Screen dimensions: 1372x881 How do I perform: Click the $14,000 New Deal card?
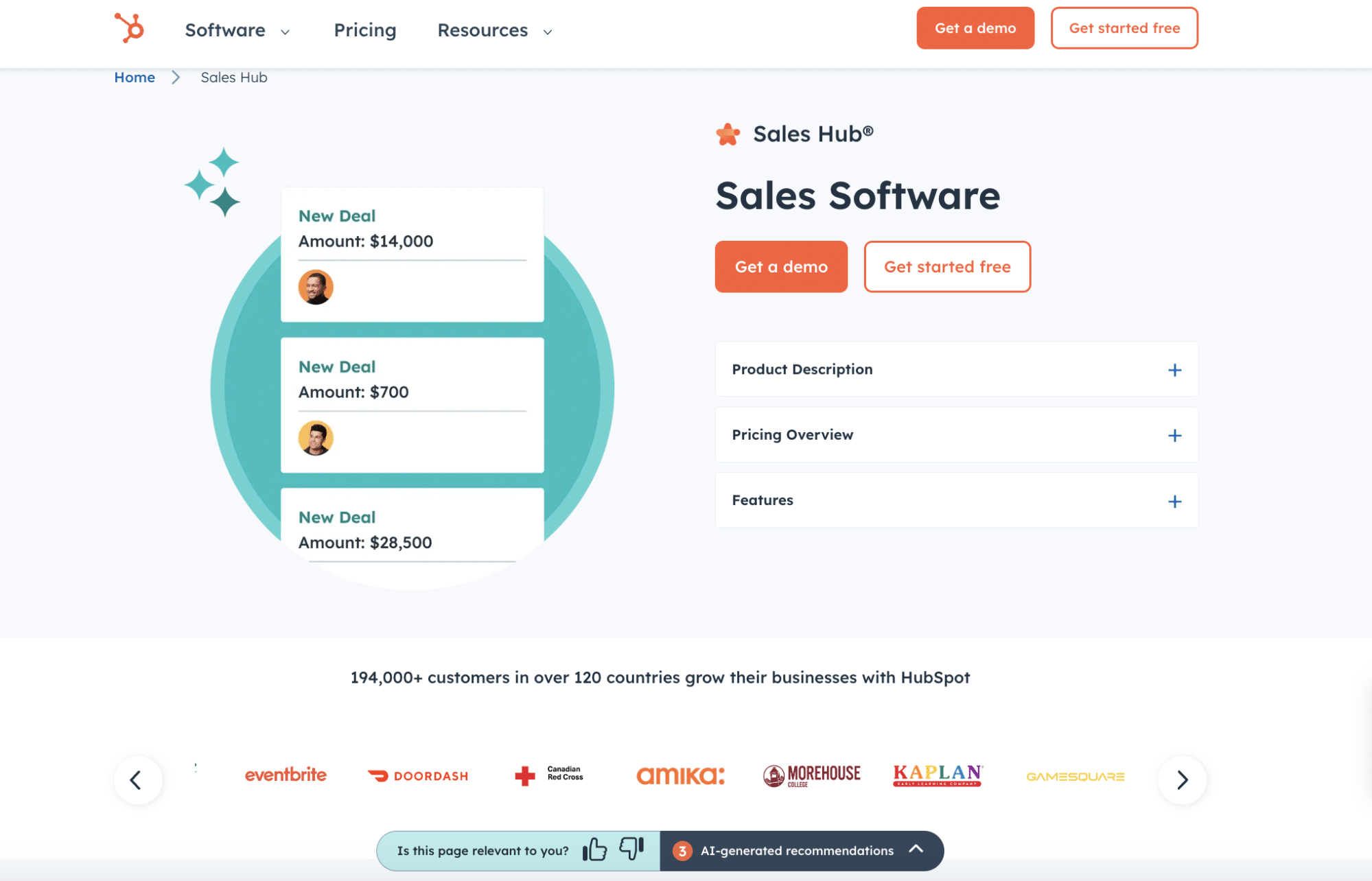pos(412,255)
